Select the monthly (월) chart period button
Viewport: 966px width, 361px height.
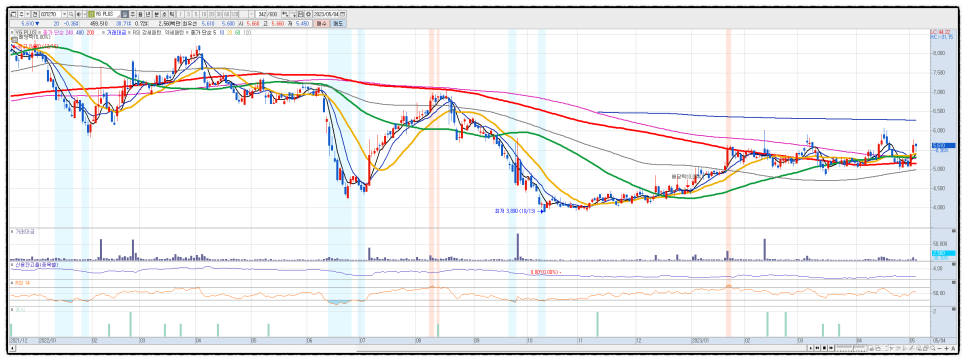[140, 14]
